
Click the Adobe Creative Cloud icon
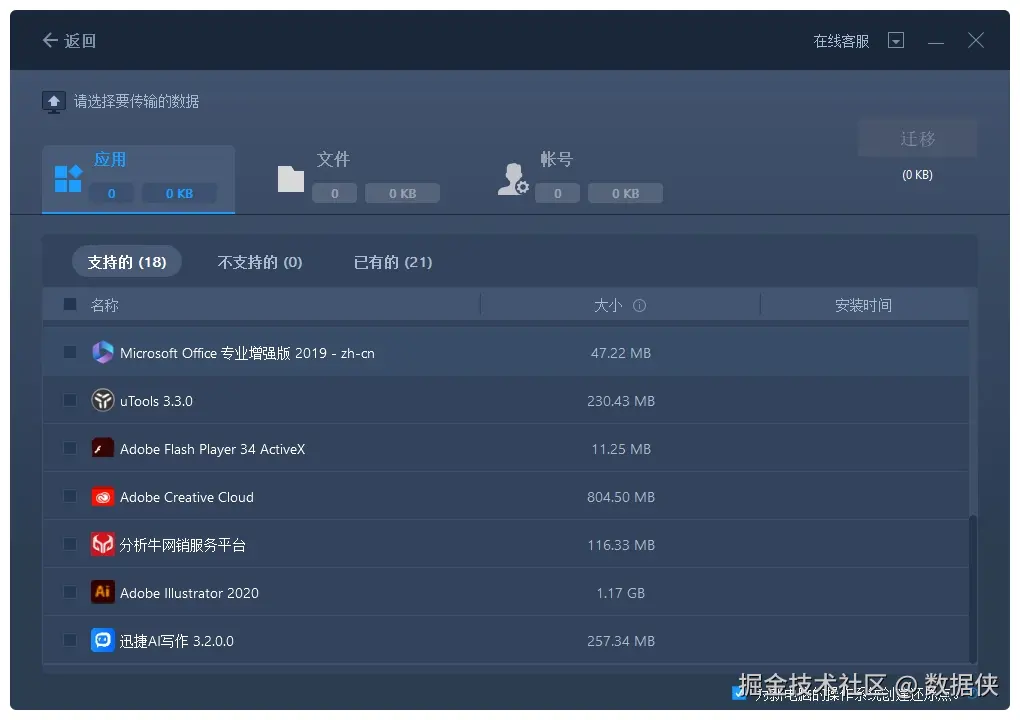pyautogui.click(x=103, y=497)
